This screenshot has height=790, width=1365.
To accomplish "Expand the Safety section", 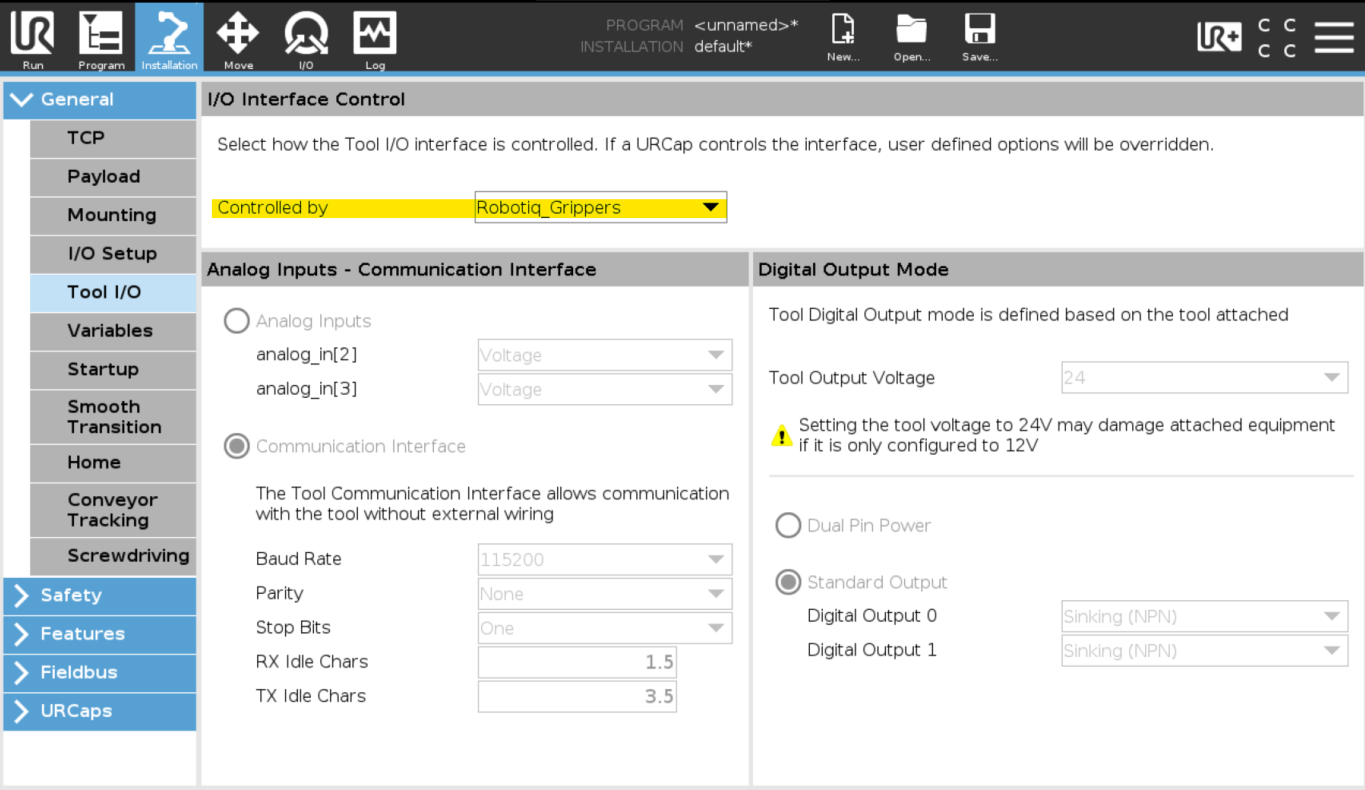I will [x=100, y=595].
